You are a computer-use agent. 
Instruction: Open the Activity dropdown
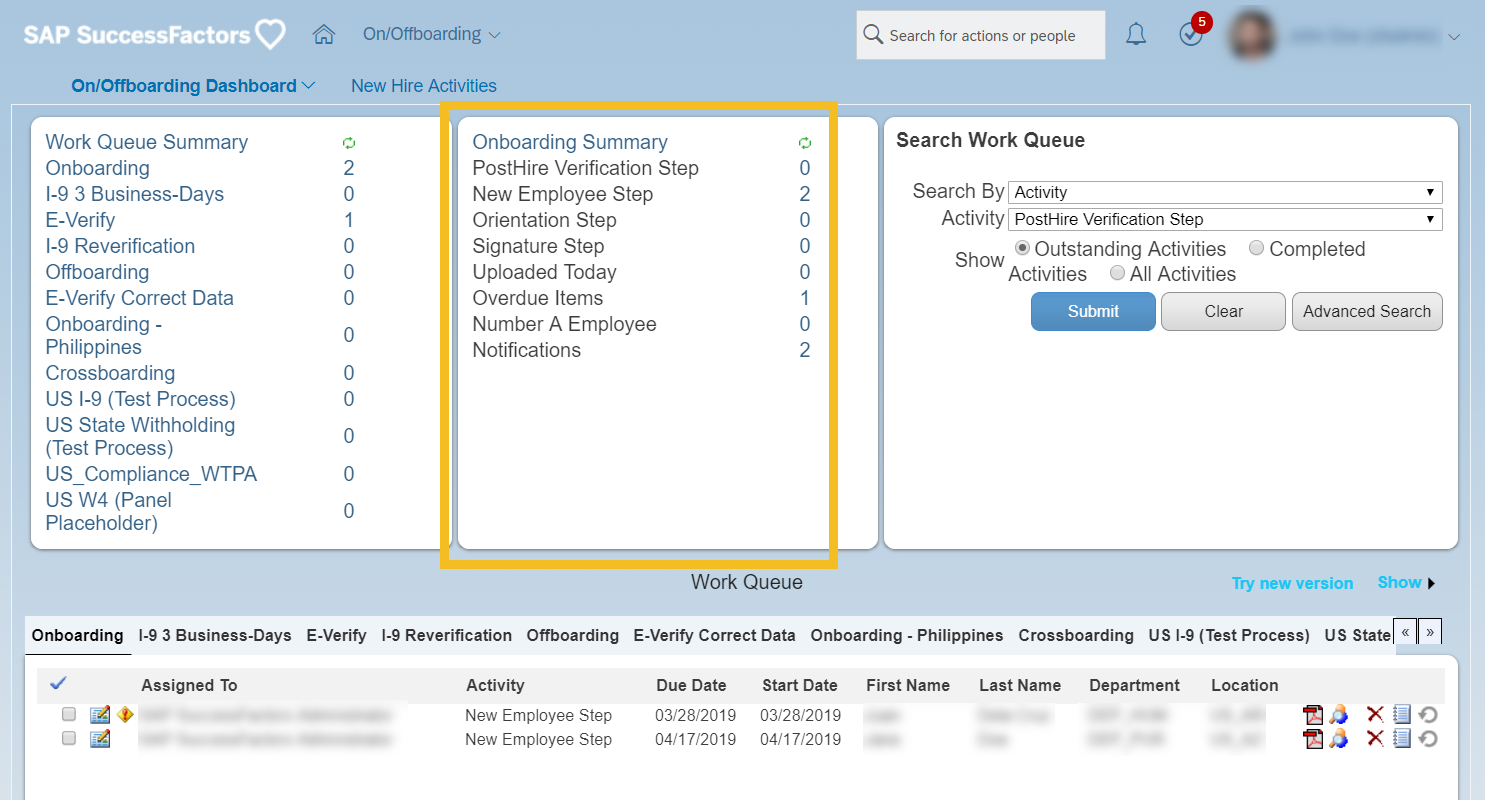(x=1225, y=219)
